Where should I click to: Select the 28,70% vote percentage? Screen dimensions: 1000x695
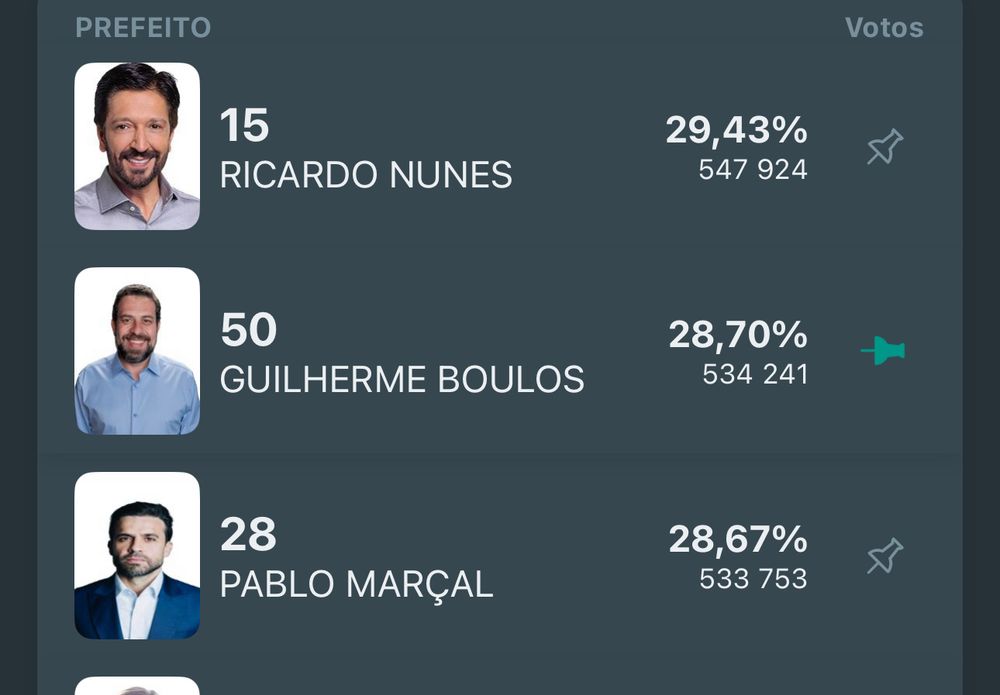(x=738, y=335)
